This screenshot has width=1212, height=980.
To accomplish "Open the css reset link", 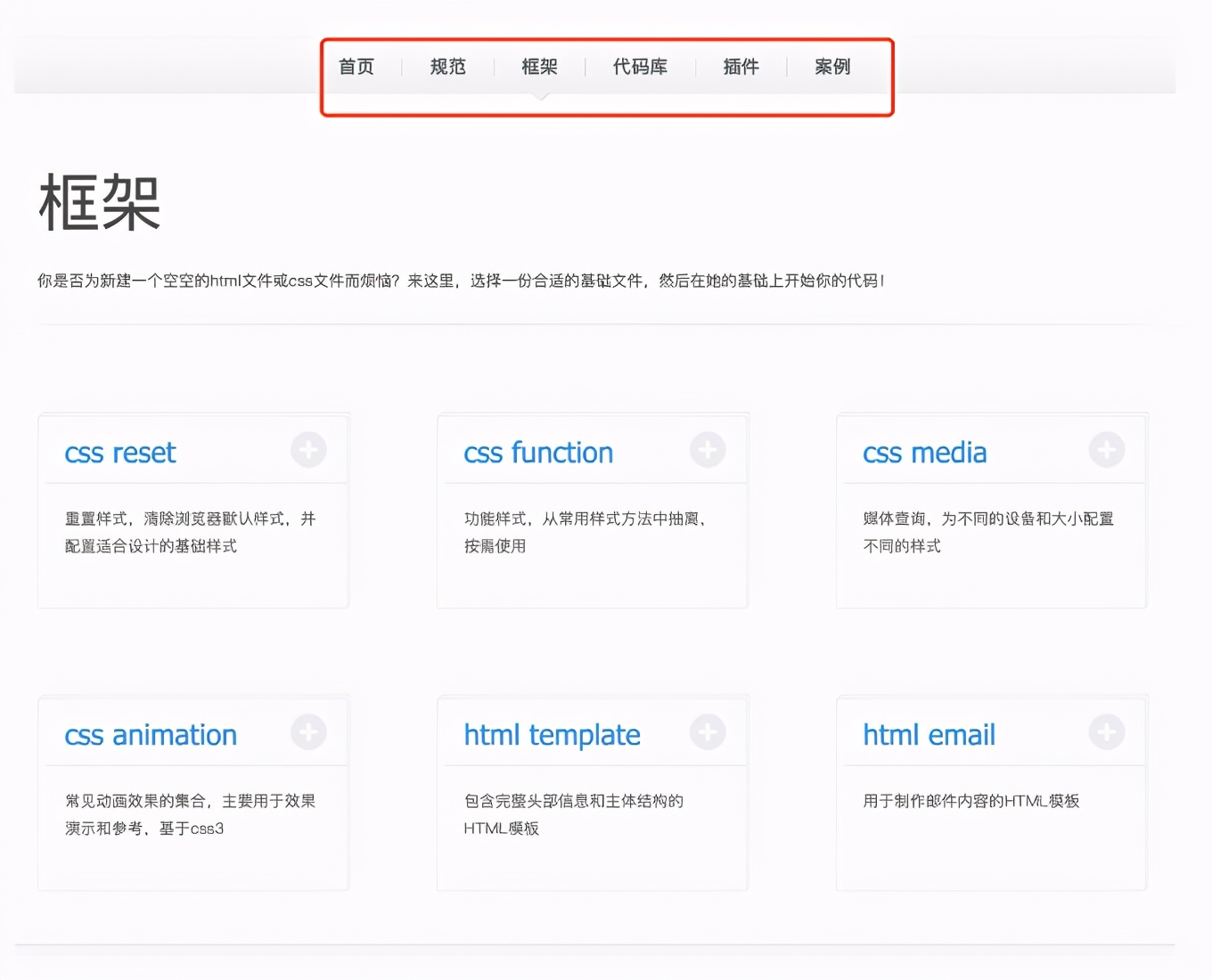I will click(x=120, y=453).
